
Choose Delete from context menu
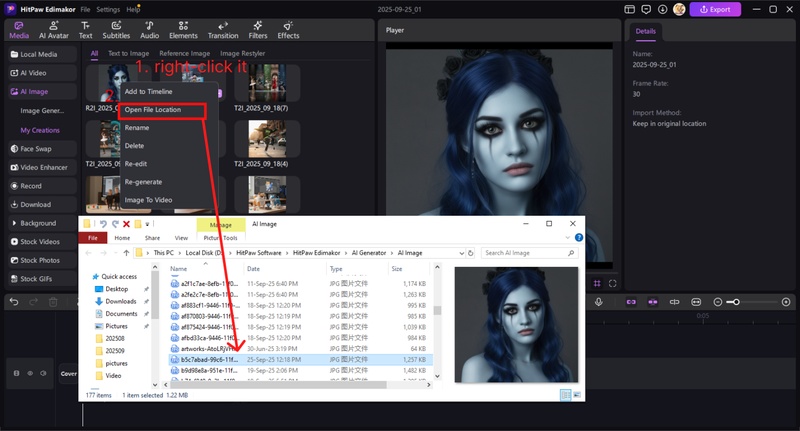tap(169, 146)
